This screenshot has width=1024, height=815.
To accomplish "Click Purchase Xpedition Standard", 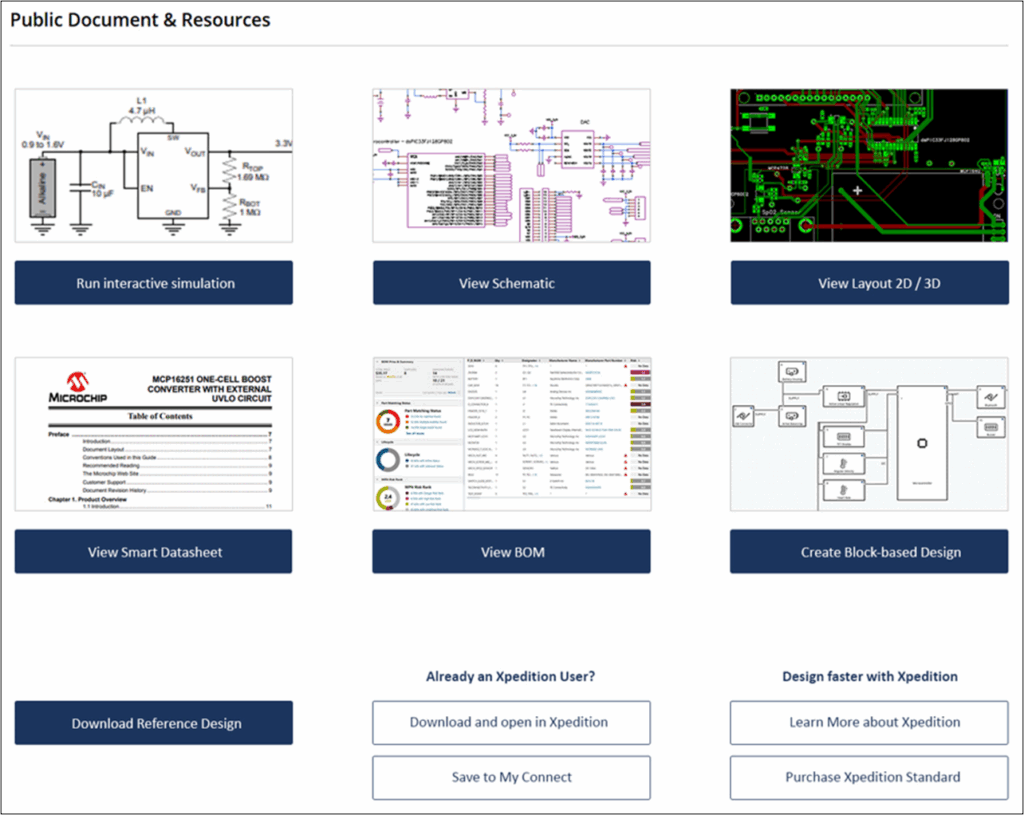I will click(x=868, y=777).
